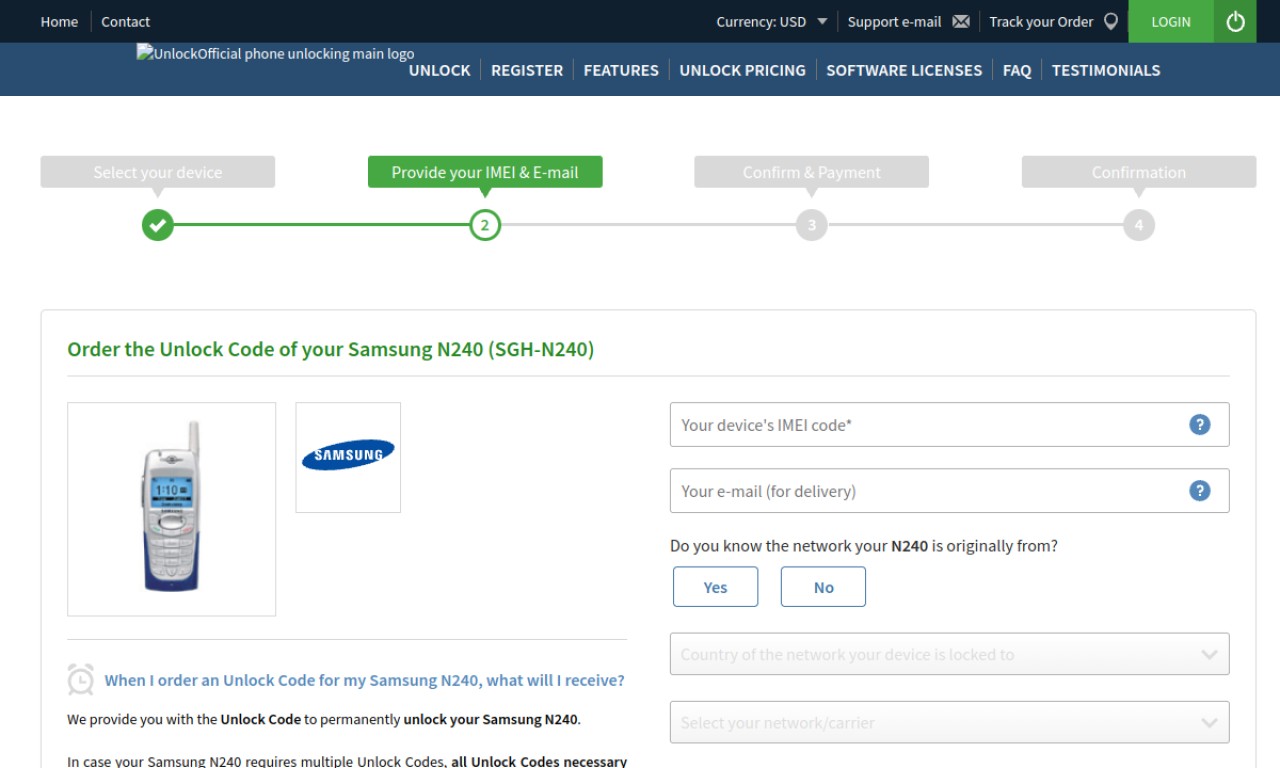Screen dimensions: 1280x768
Task: Open the Select your network/carrier dropdown
Action: tap(949, 722)
